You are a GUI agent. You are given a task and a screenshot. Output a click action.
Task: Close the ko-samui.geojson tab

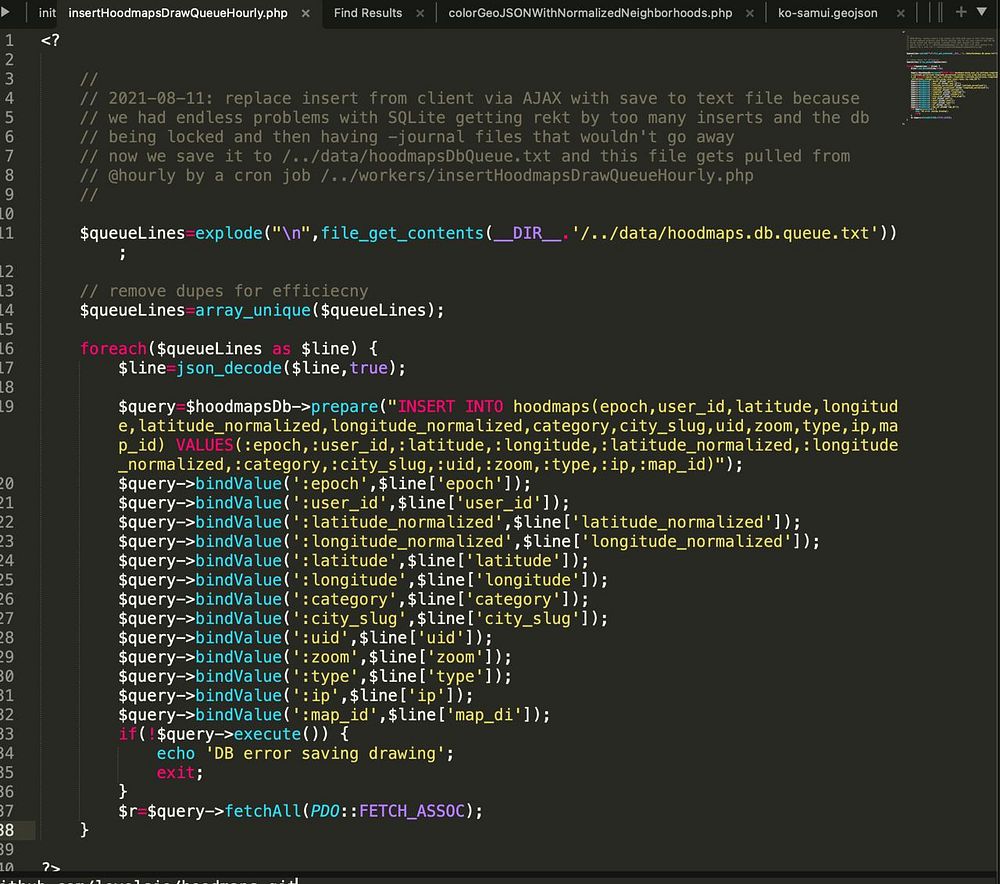pos(900,13)
